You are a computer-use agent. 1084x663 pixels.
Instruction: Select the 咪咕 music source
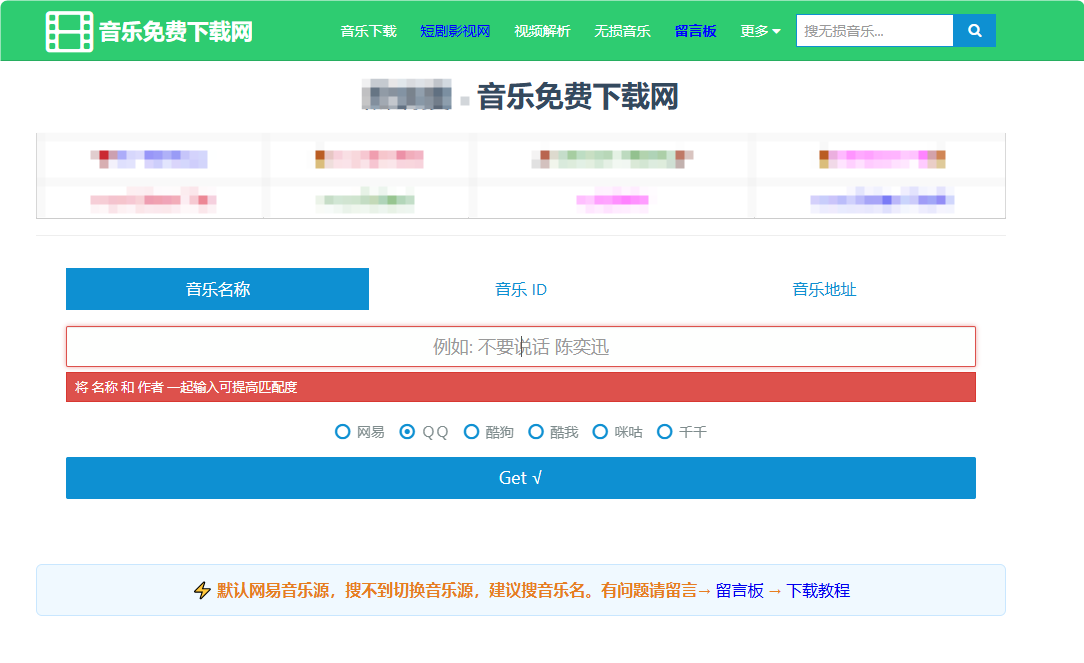point(600,432)
